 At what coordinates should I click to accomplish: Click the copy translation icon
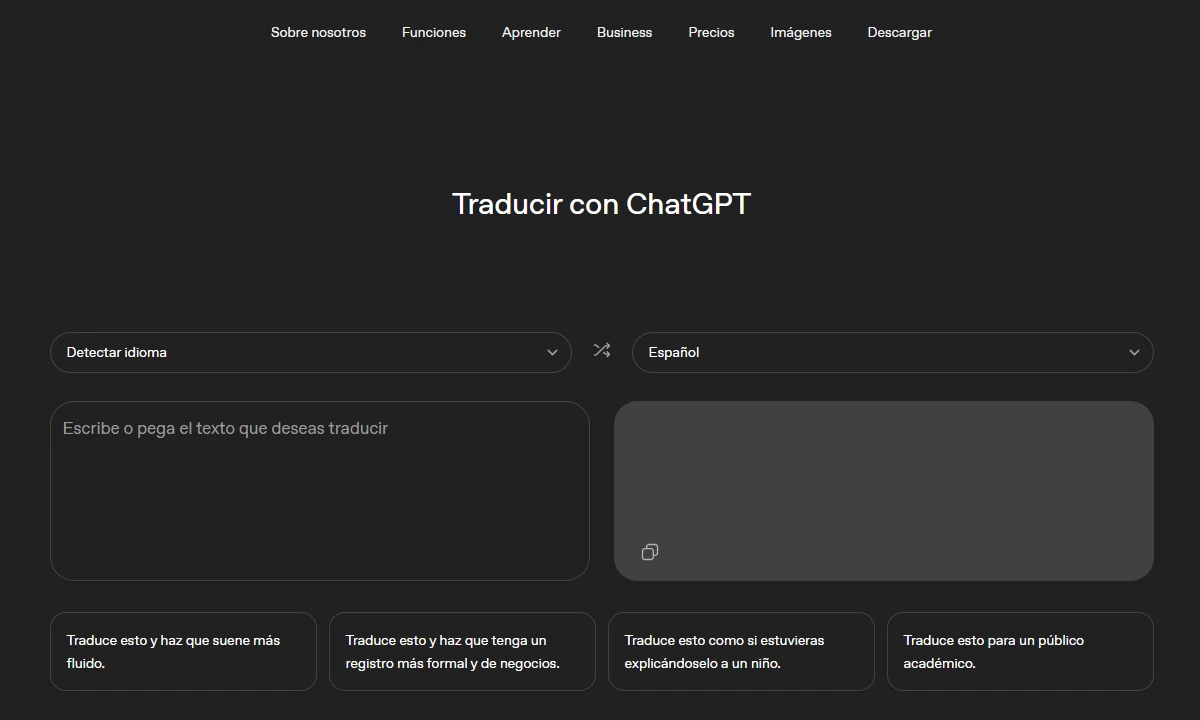pos(650,551)
